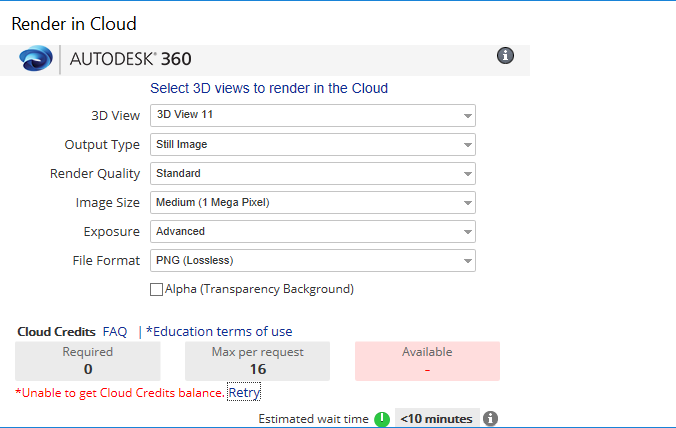Open the Exposure dropdown
676x428 pixels.
click(x=313, y=231)
